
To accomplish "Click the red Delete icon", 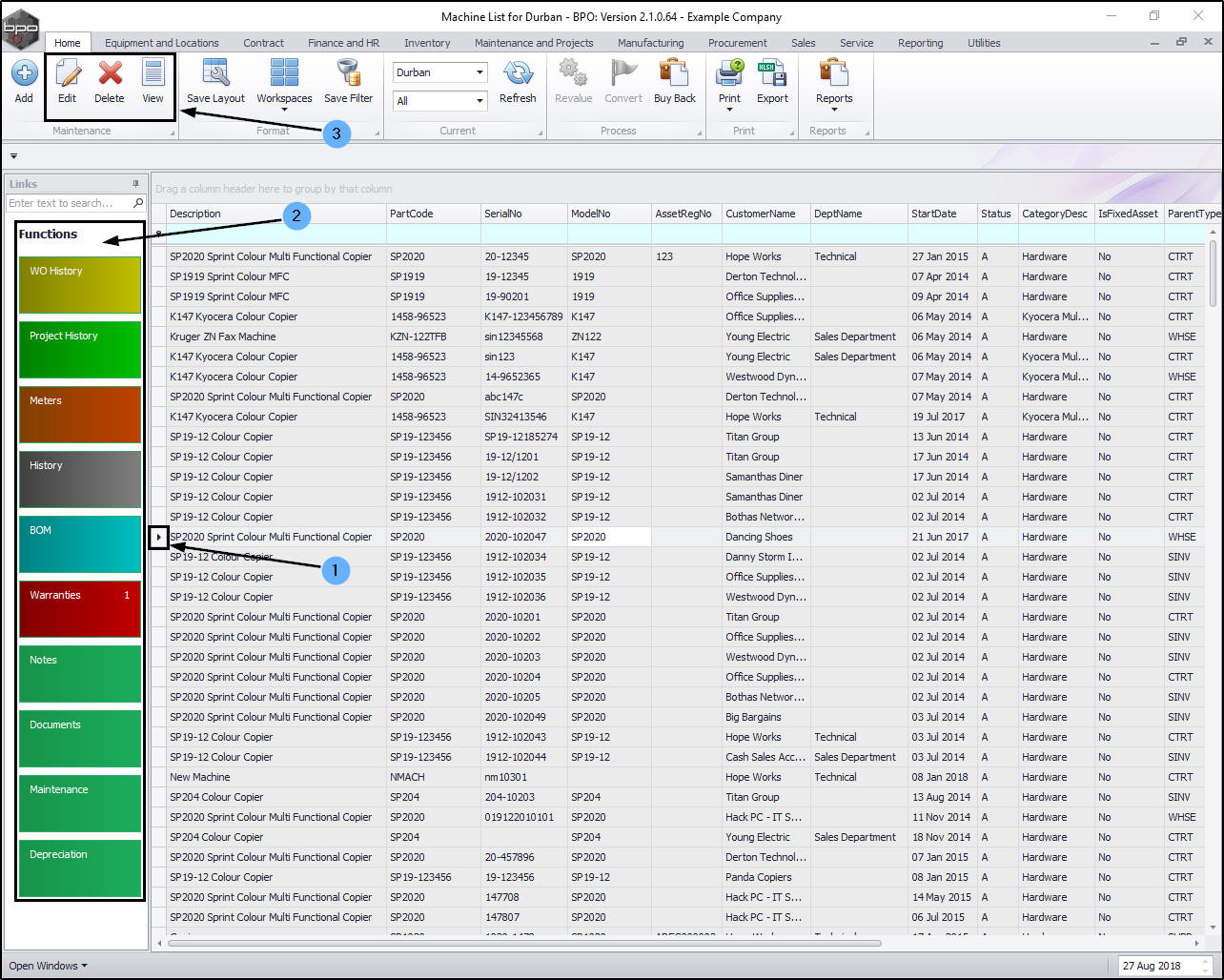I will [x=110, y=74].
